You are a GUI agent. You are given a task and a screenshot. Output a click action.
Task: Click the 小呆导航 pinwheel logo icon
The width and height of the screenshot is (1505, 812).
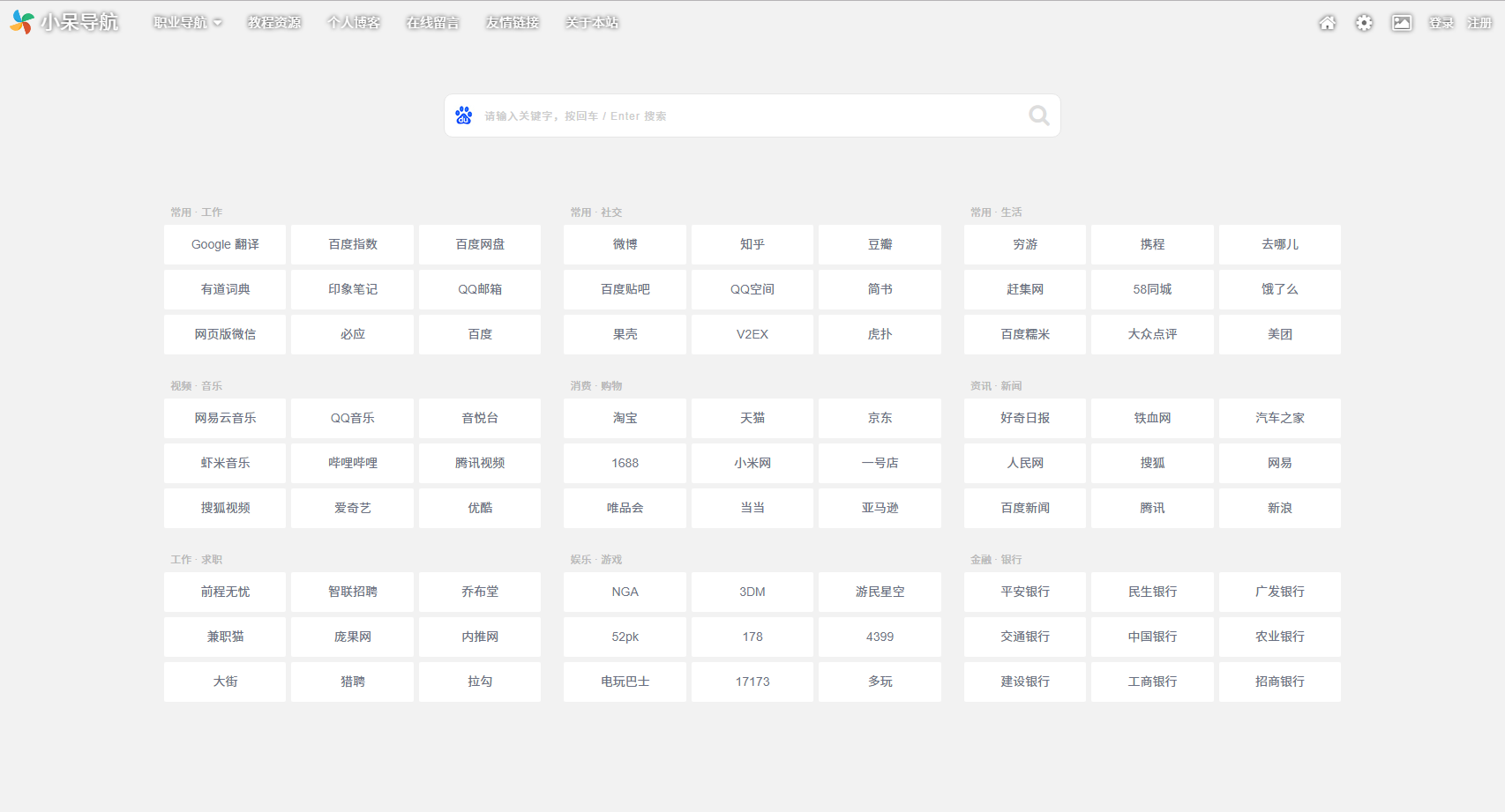click(x=22, y=22)
